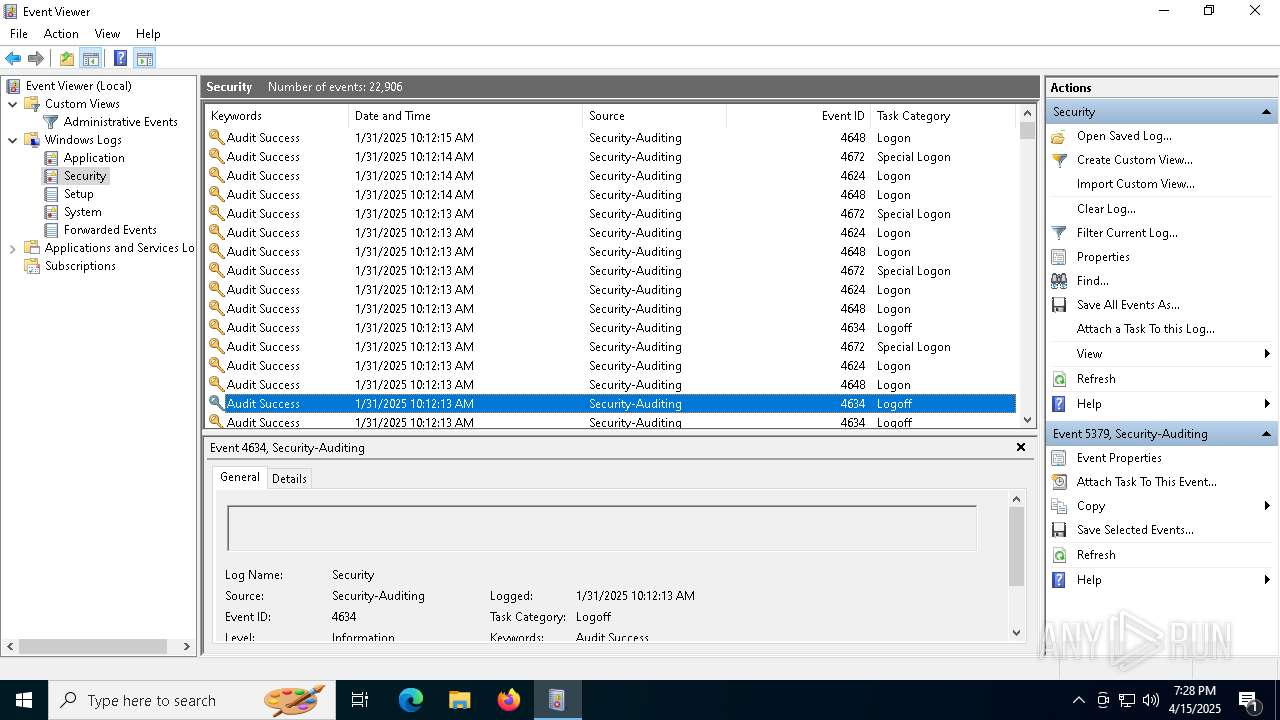The height and width of the screenshot is (720, 1280).
Task: Open the notification center icon
Action: tap(1248, 700)
